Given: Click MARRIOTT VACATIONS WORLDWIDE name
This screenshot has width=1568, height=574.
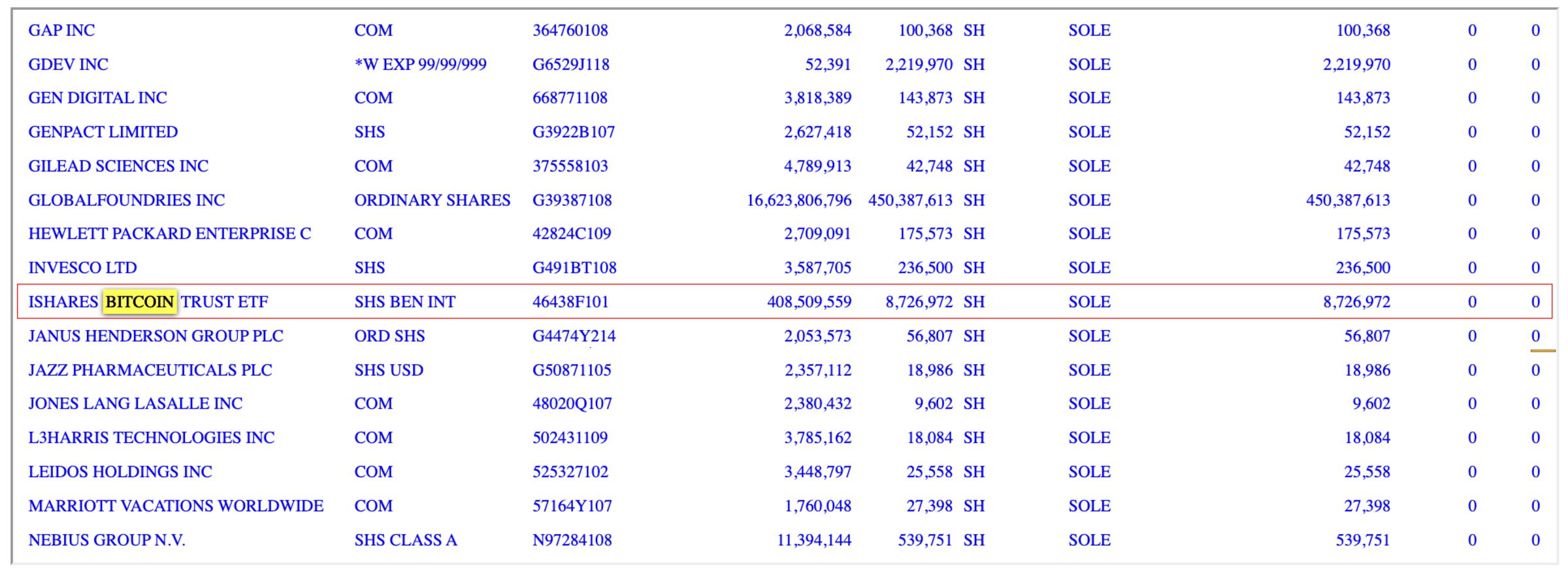Looking at the screenshot, I should tap(176, 506).
